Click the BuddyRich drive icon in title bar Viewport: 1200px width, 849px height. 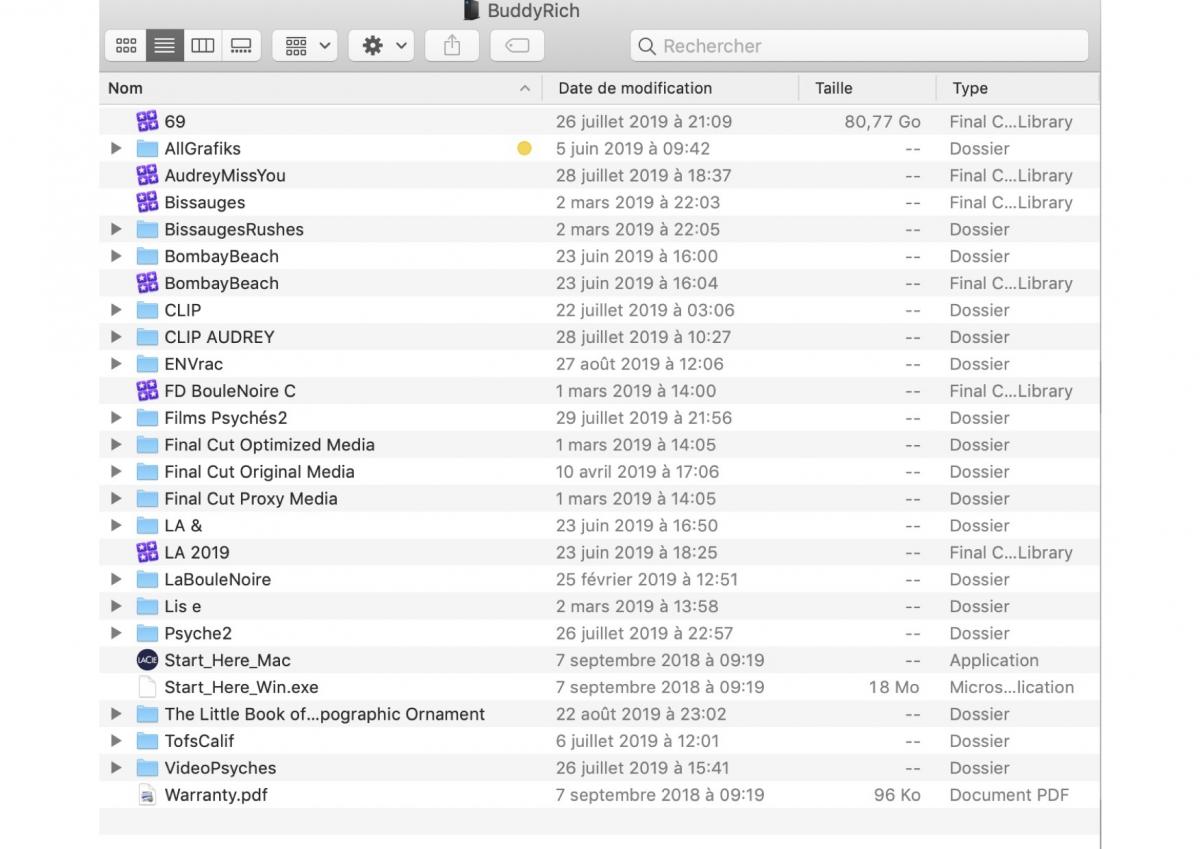point(472,10)
